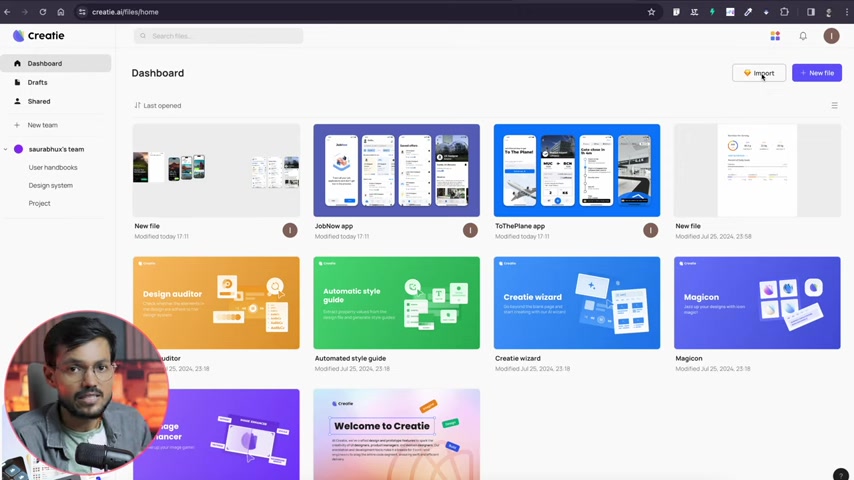Open the Design auditor card
The height and width of the screenshot is (480, 854).
[x=216, y=303]
